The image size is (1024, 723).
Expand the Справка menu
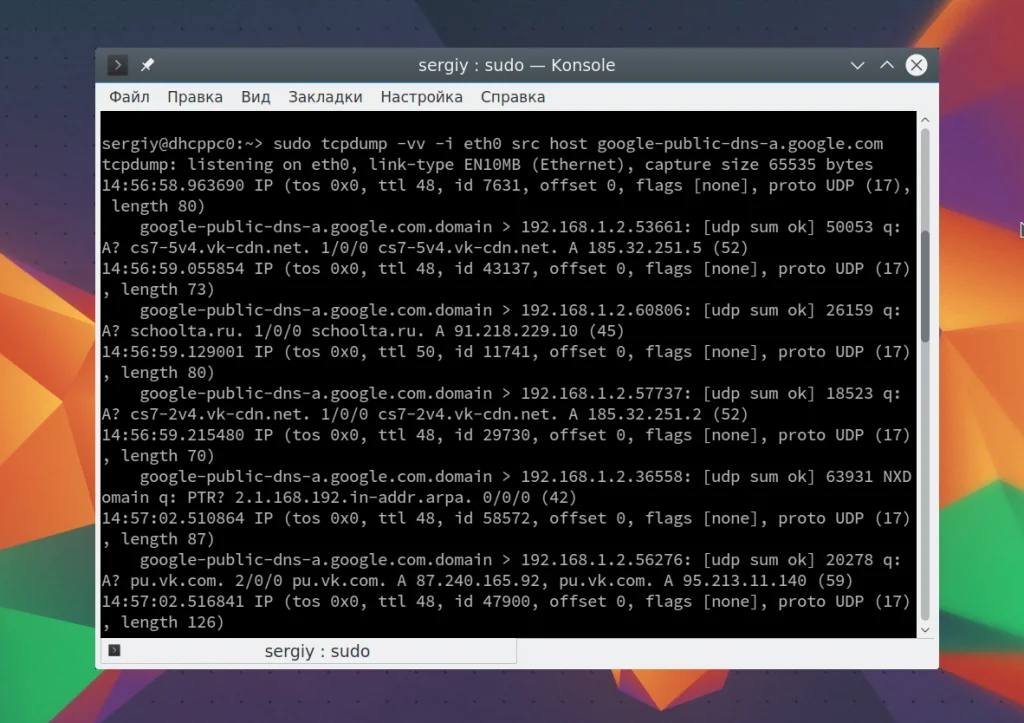pos(513,97)
